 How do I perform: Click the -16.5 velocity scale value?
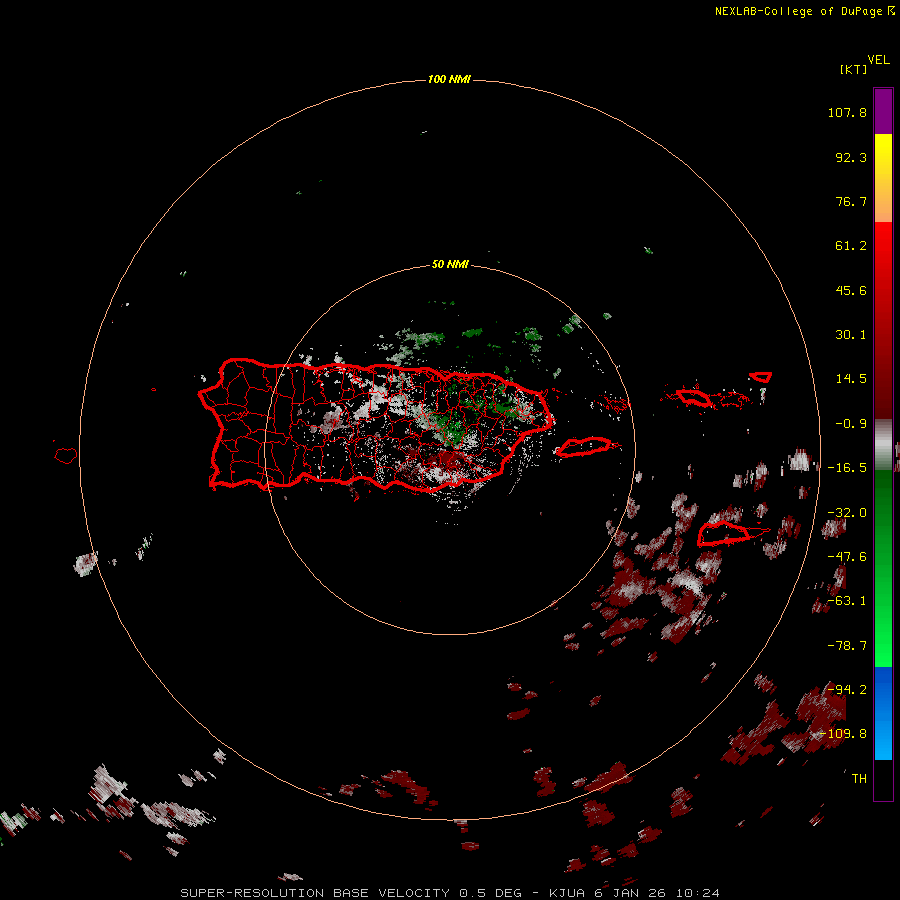coord(847,468)
